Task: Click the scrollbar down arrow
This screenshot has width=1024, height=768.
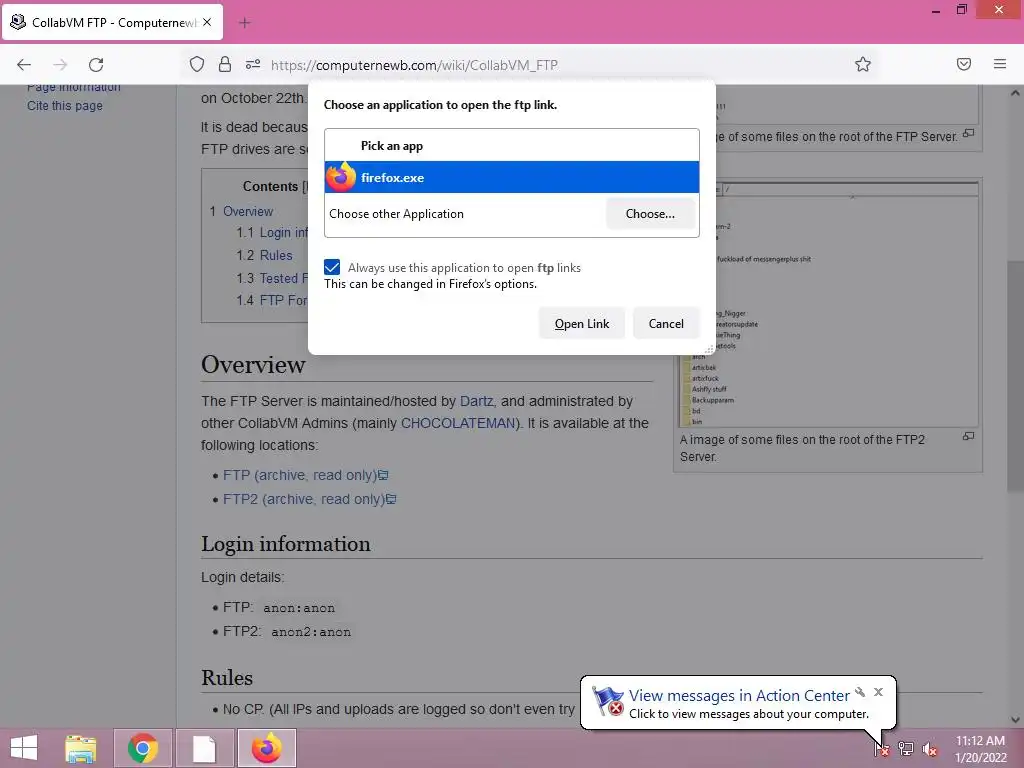Action: tap(1015, 720)
